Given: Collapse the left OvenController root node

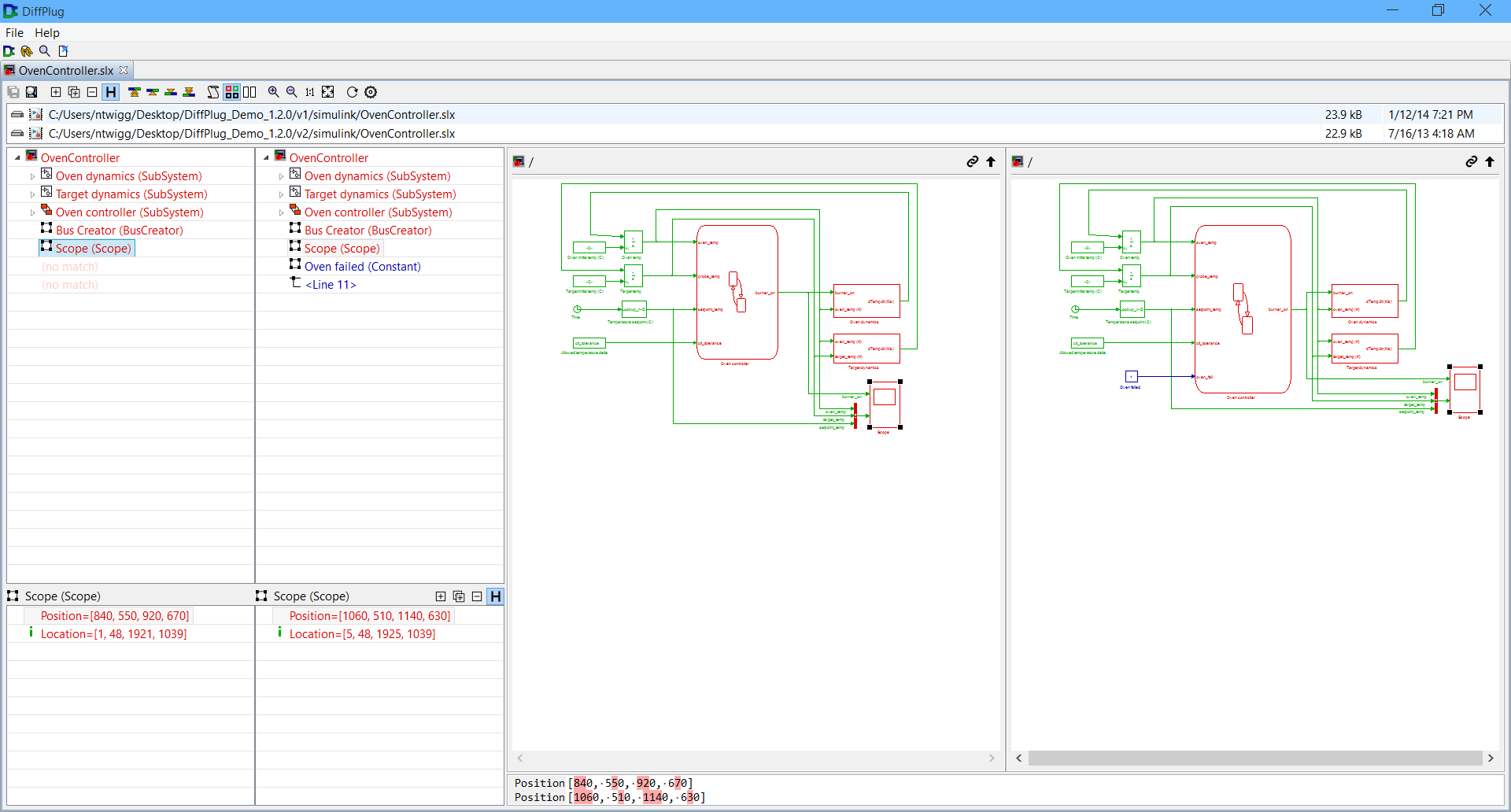Looking at the screenshot, I should coord(17,158).
